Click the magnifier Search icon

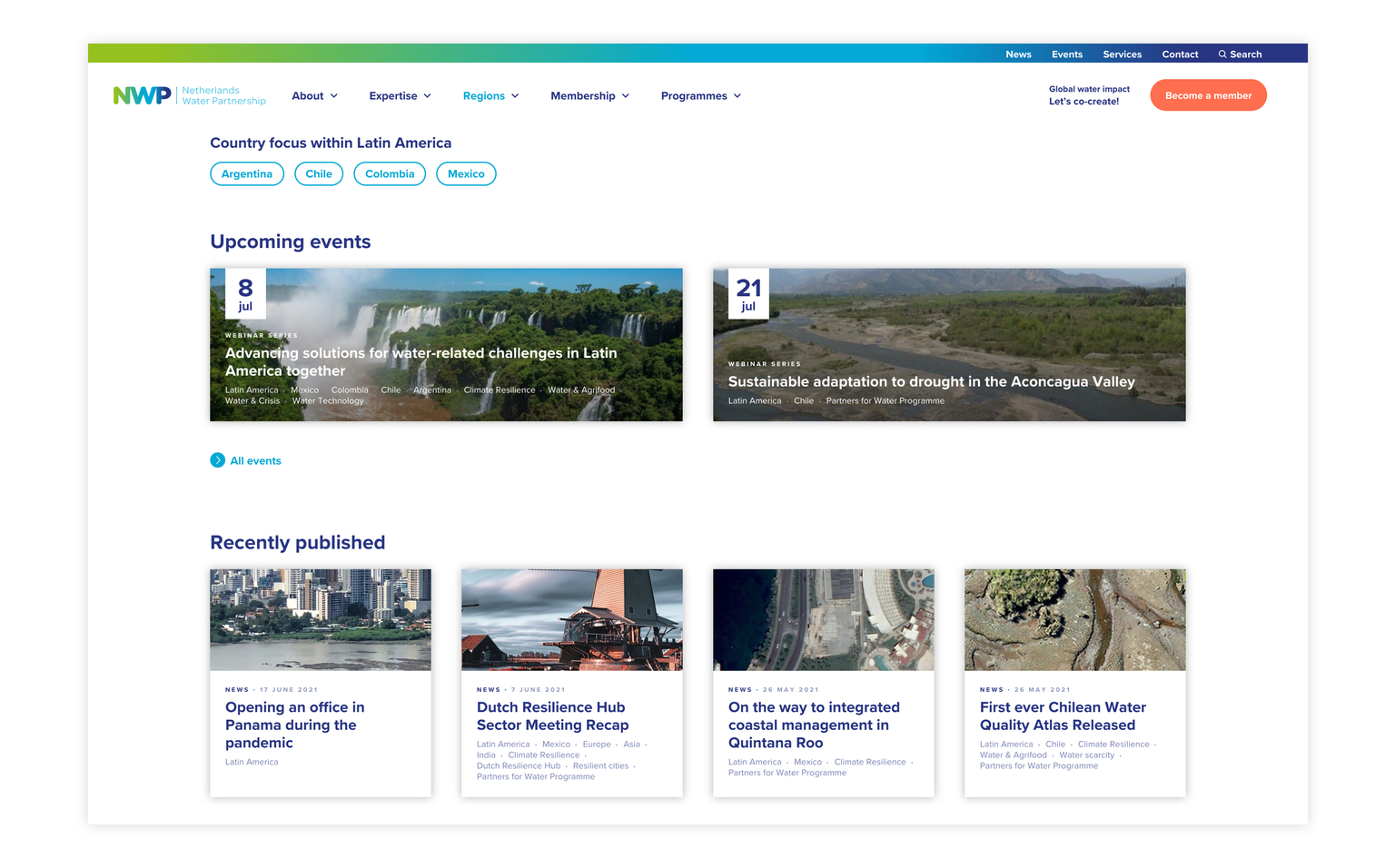pyautogui.click(x=1240, y=54)
